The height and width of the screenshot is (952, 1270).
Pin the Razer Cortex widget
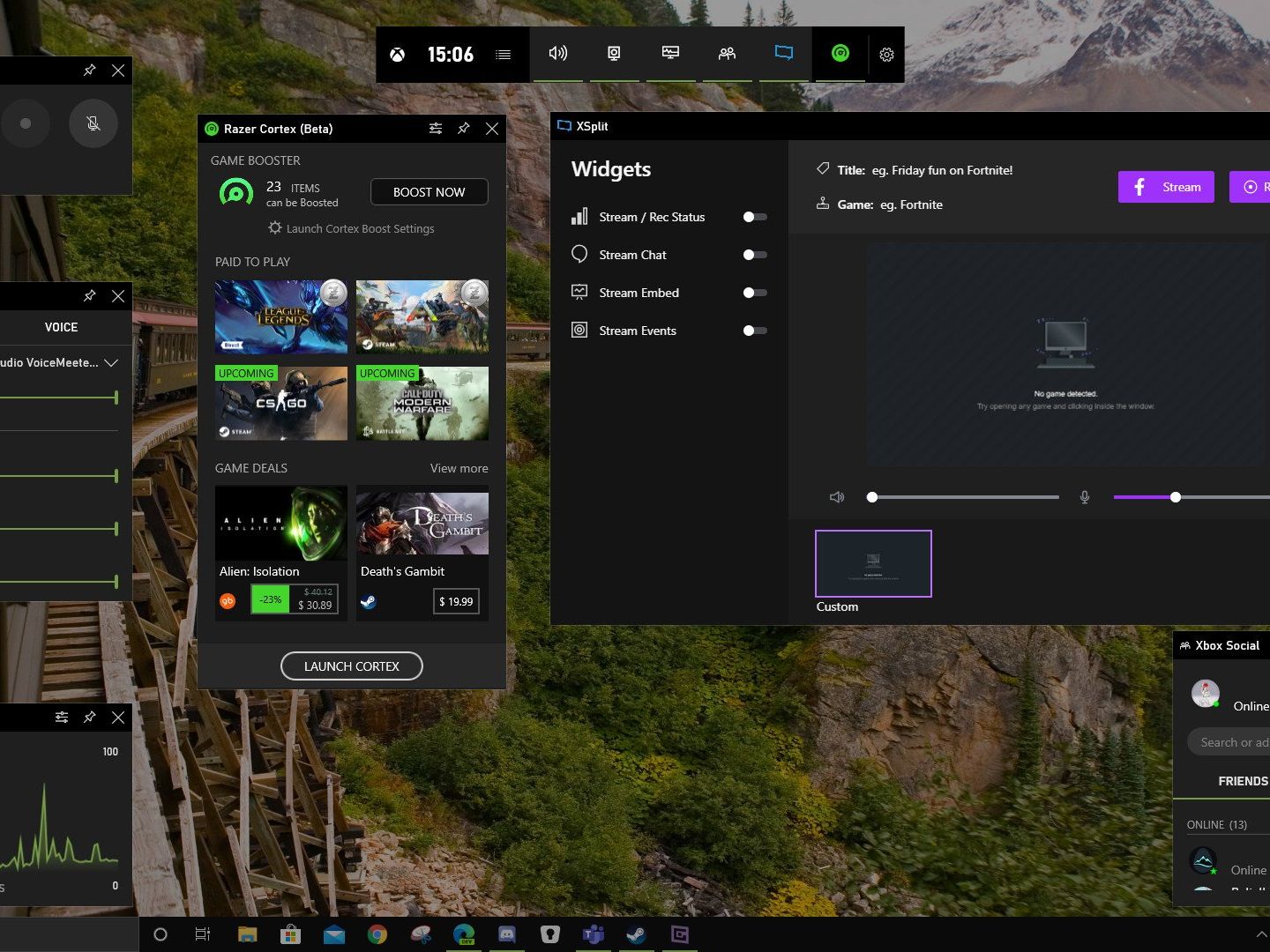pyautogui.click(x=464, y=129)
